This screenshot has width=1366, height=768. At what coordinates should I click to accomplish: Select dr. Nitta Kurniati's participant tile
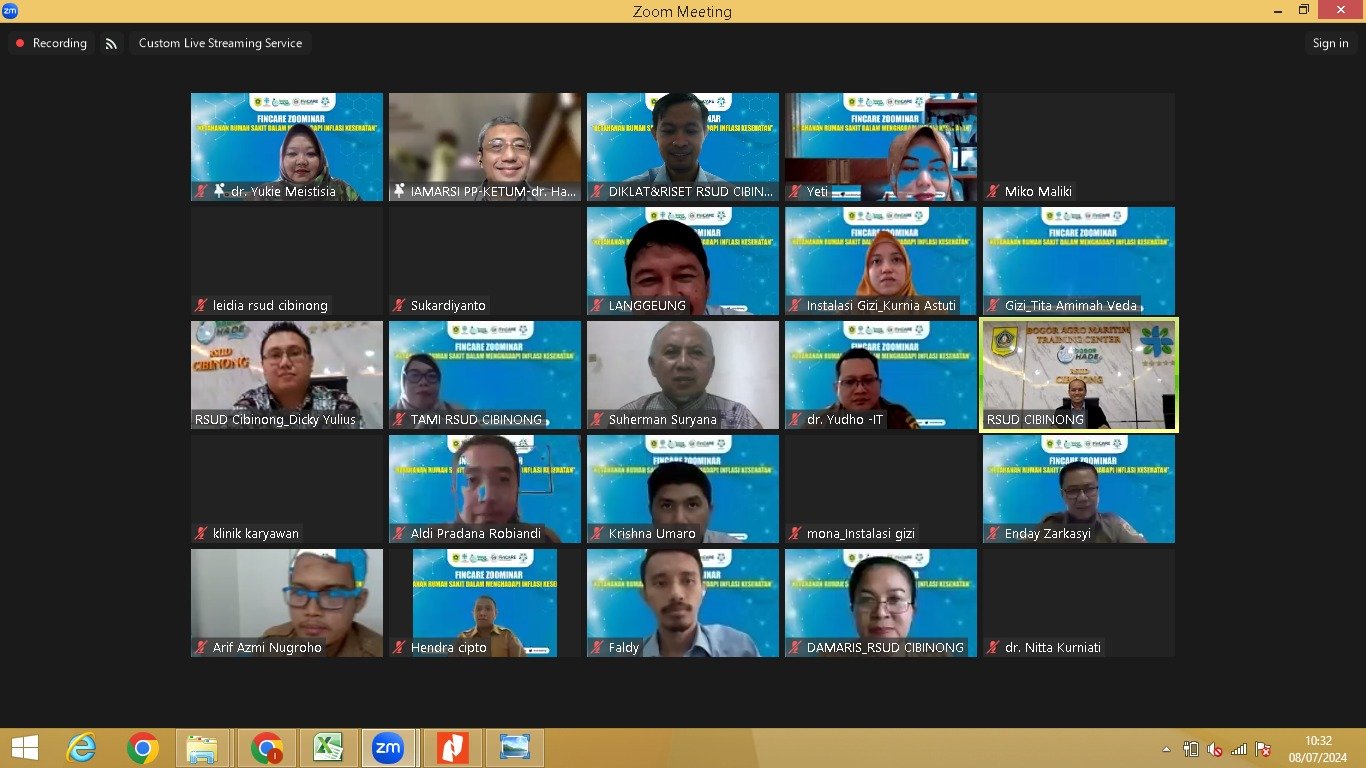pyautogui.click(x=1078, y=602)
